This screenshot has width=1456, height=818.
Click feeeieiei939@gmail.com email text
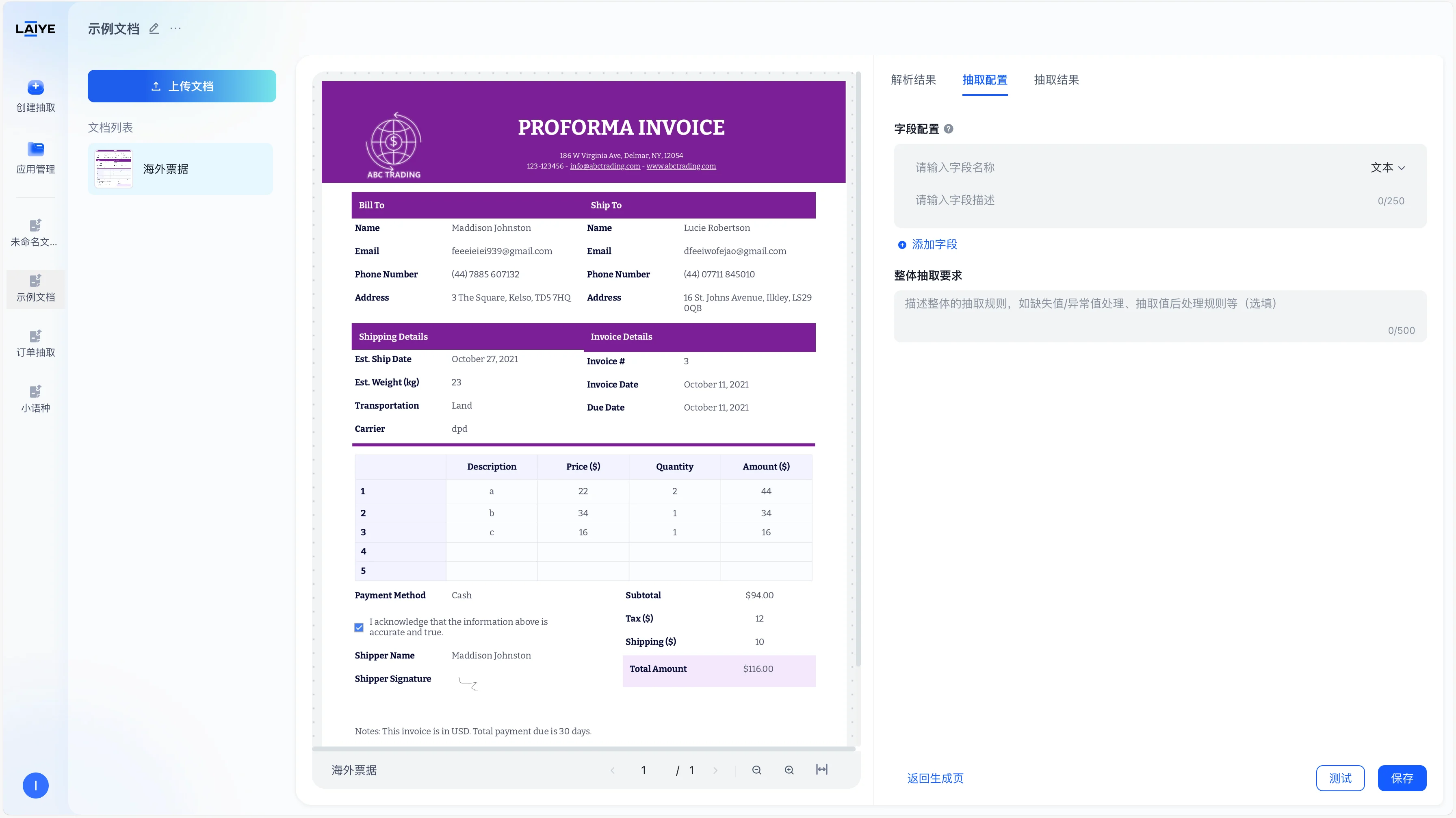click(502, 251)
